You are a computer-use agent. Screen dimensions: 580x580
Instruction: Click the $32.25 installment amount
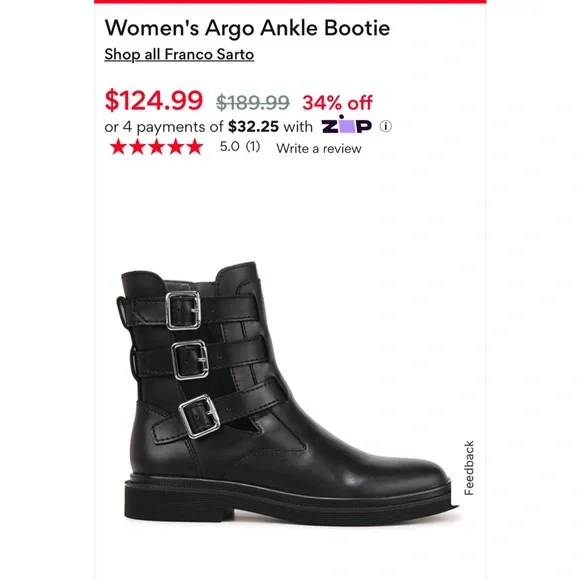point(253,127)
